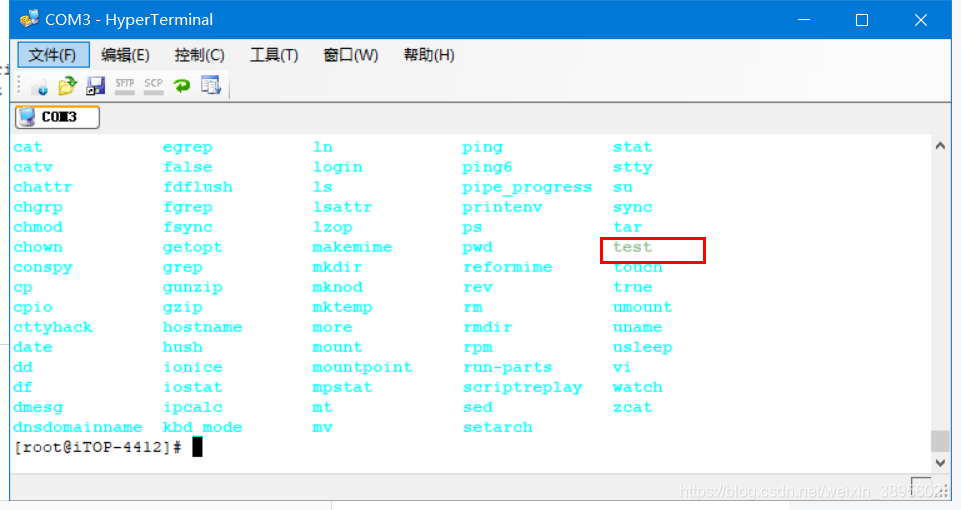Open the 帮助(H) menu
The image size is (961, 510).
[x=429, y=55]
